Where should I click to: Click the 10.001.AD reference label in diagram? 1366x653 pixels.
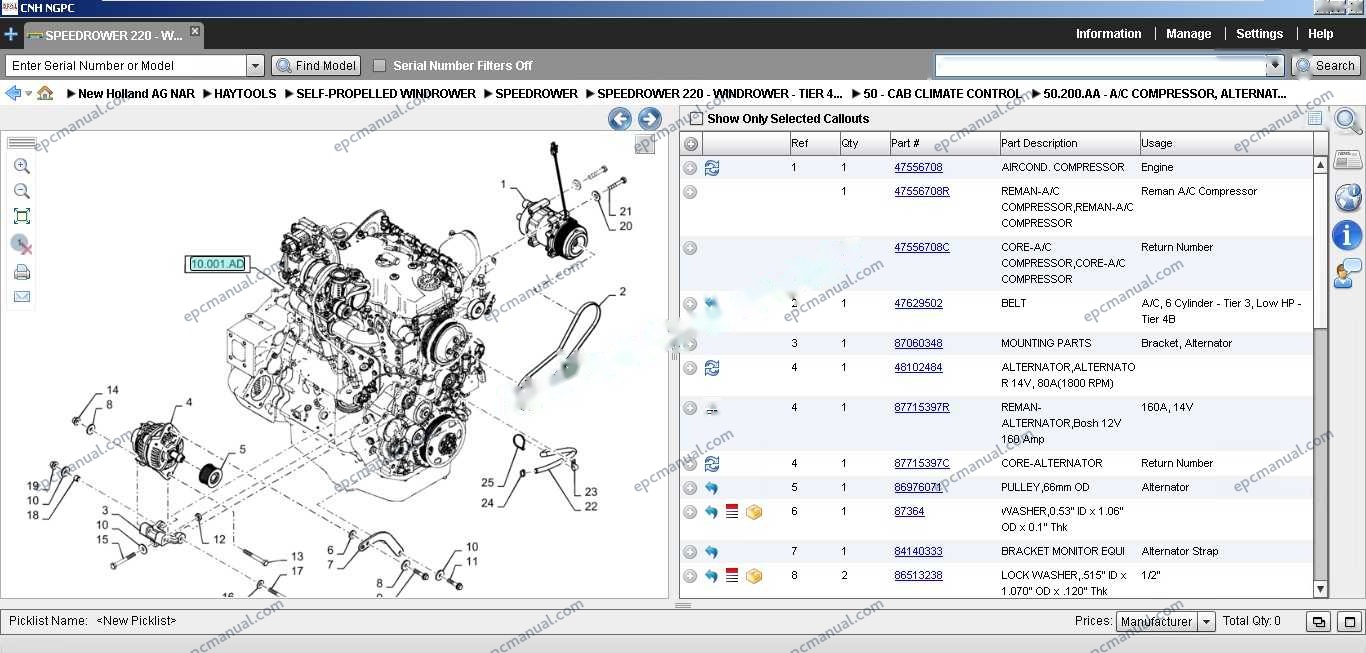click(x=217, y=264)
